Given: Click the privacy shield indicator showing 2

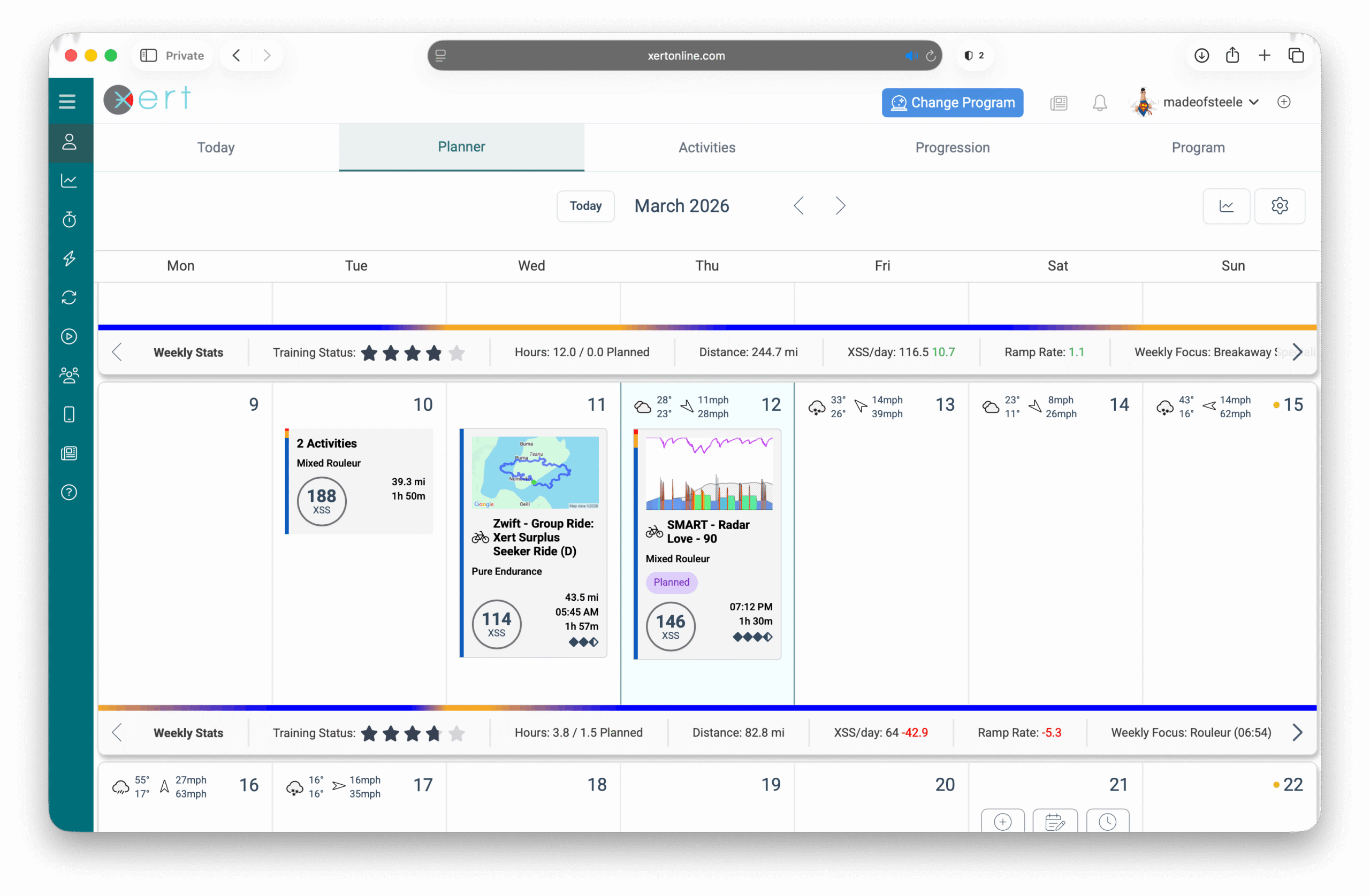Looking at the screenshot, I should [974, 55].
